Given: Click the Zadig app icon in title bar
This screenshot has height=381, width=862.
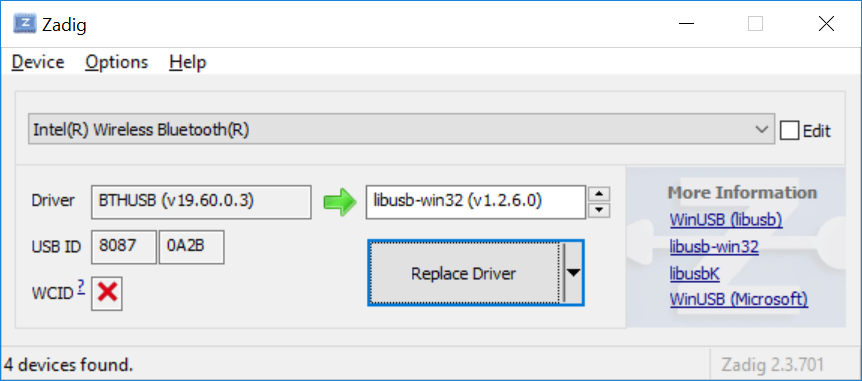Looking at the screenshot, I should coord(25,24).
